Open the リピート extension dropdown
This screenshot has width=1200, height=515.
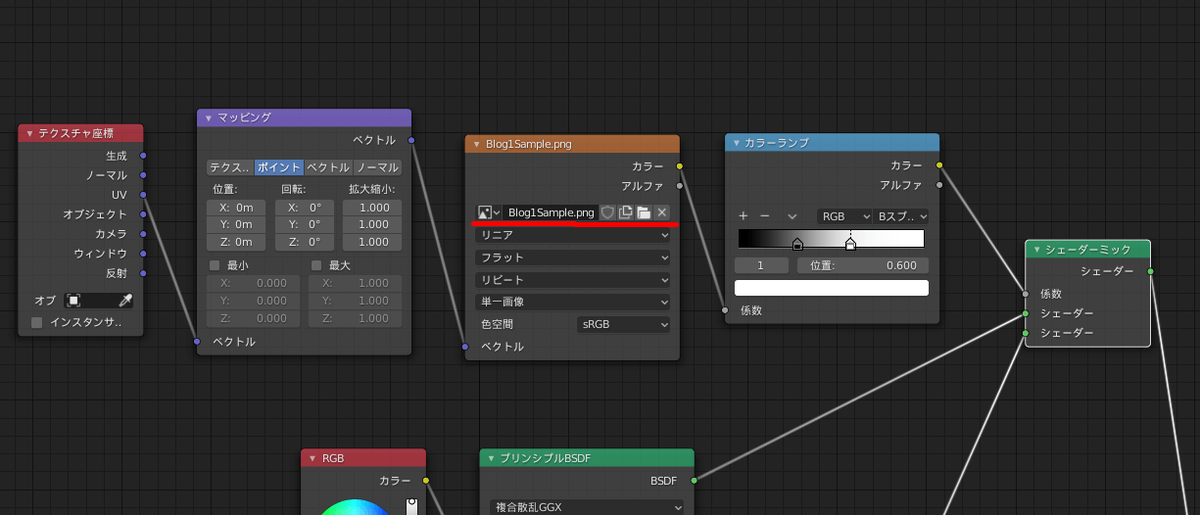(573, 279)
